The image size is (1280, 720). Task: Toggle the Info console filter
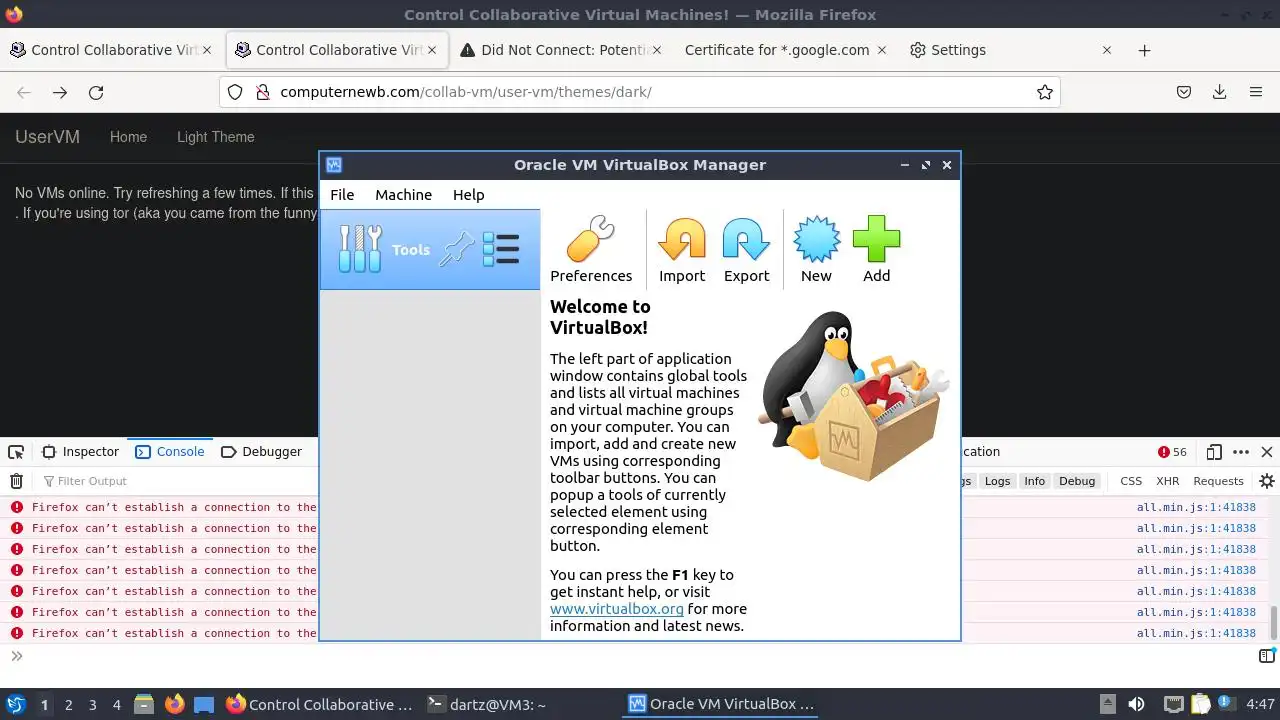1034,481
